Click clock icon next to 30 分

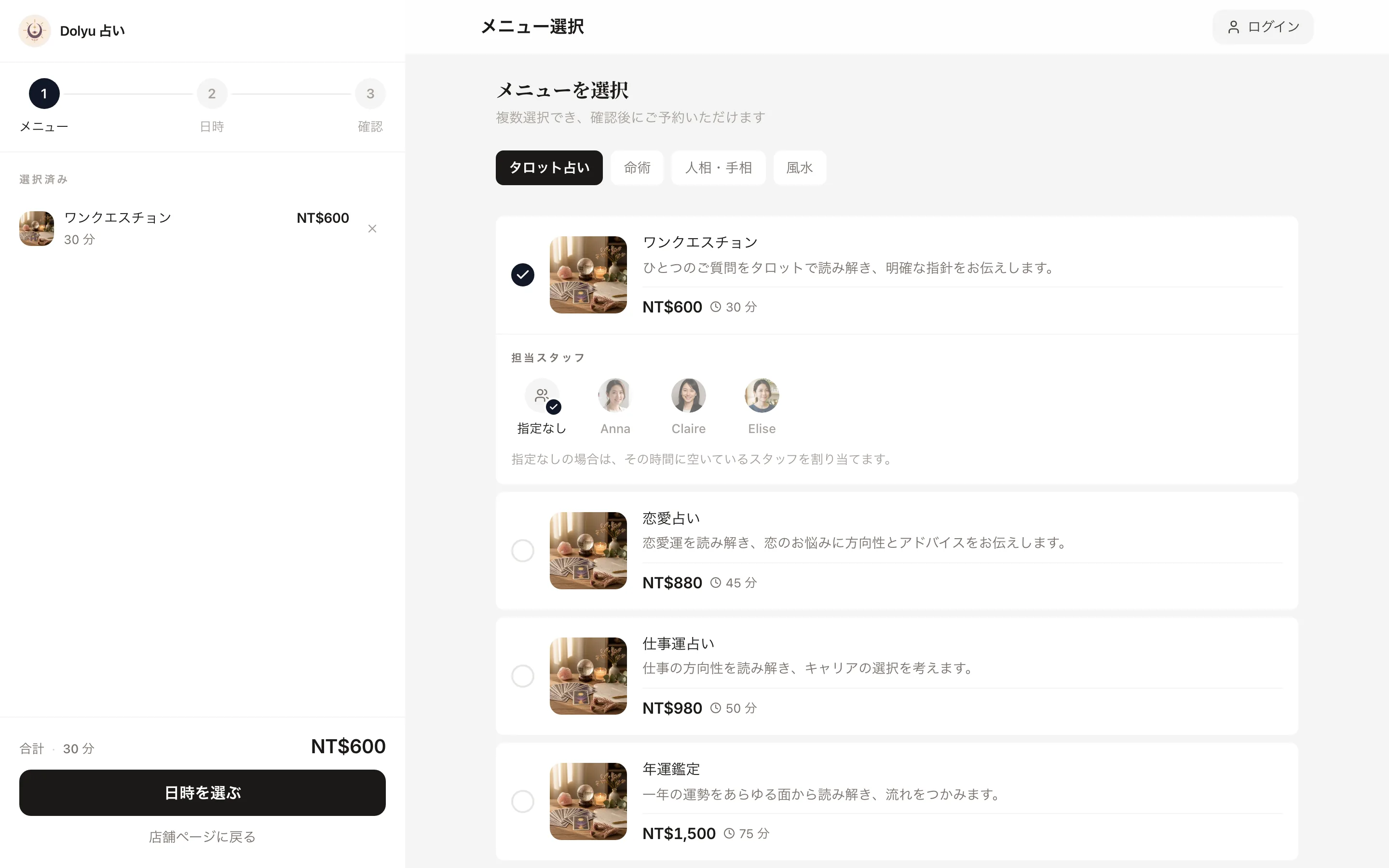pyautogui.click(x=716, y=307)
